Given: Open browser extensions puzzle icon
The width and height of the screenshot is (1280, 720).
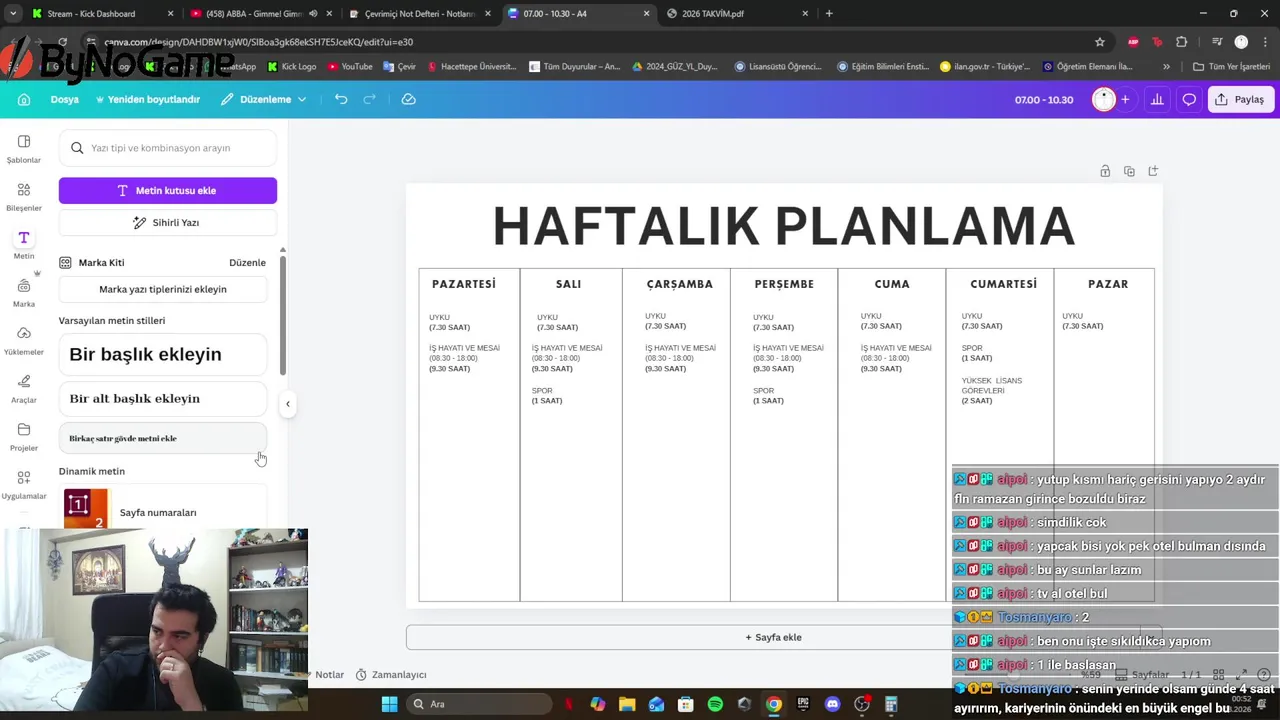Looking at the screenshot, I should point(1181,42).
